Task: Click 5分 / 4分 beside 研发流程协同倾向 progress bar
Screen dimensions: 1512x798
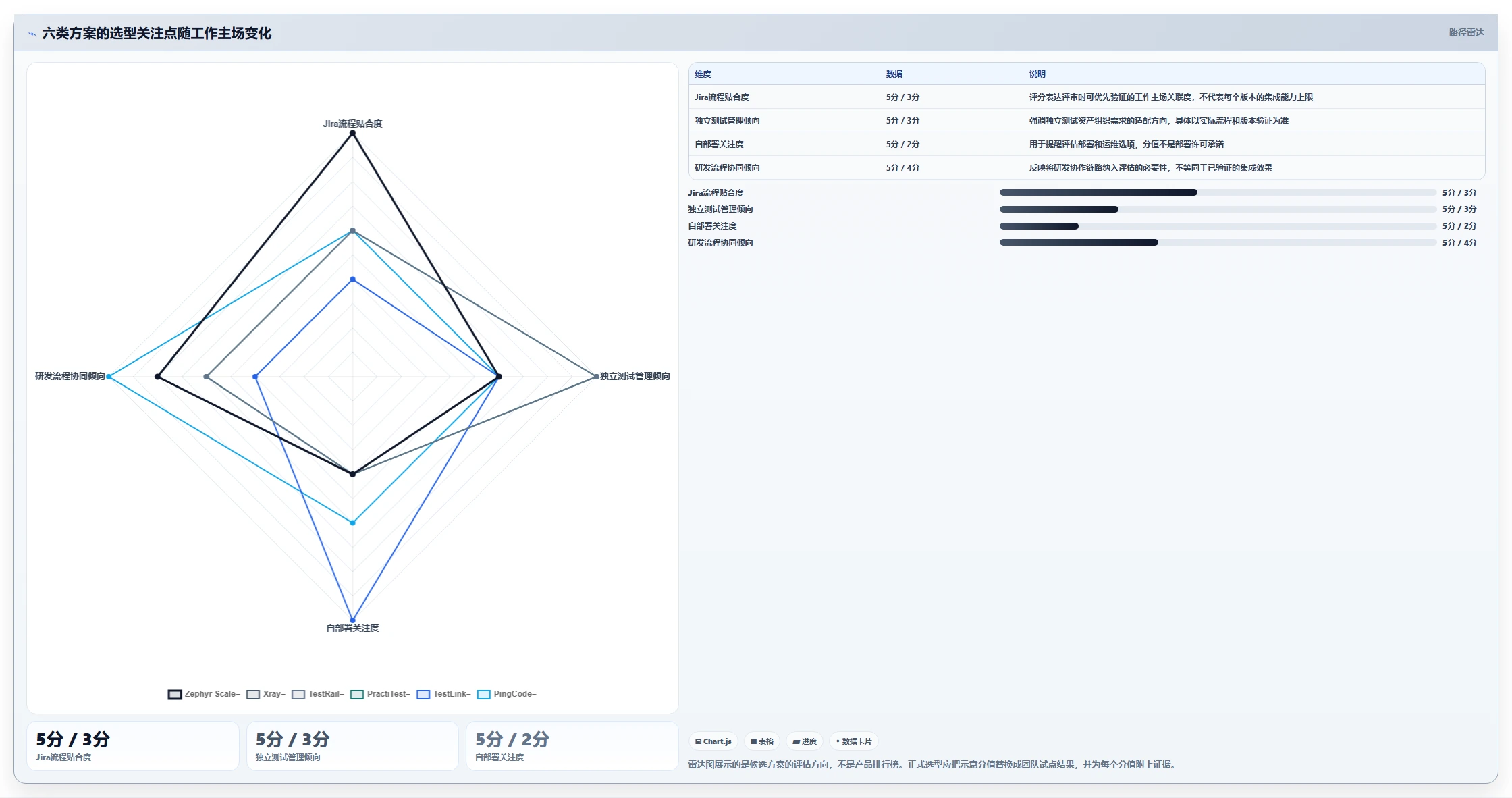Action: [x=1459, y=242]
